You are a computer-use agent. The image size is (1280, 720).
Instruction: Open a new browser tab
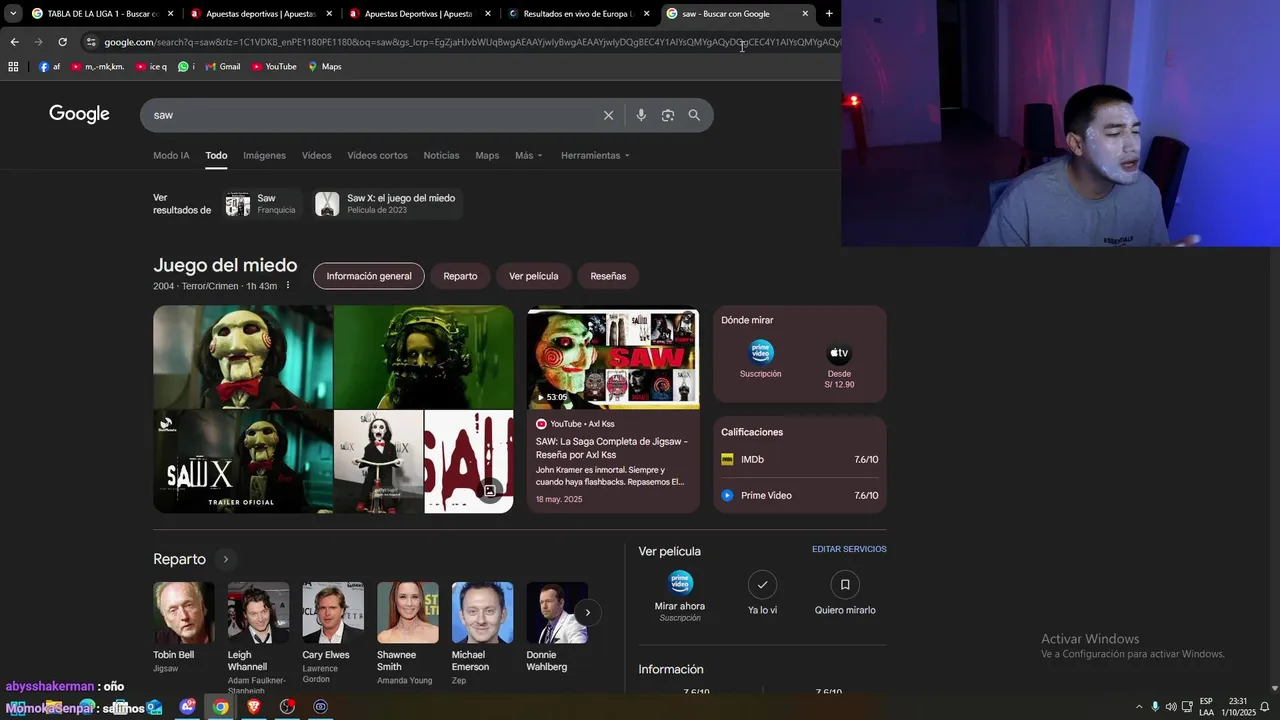coord(829,14)
